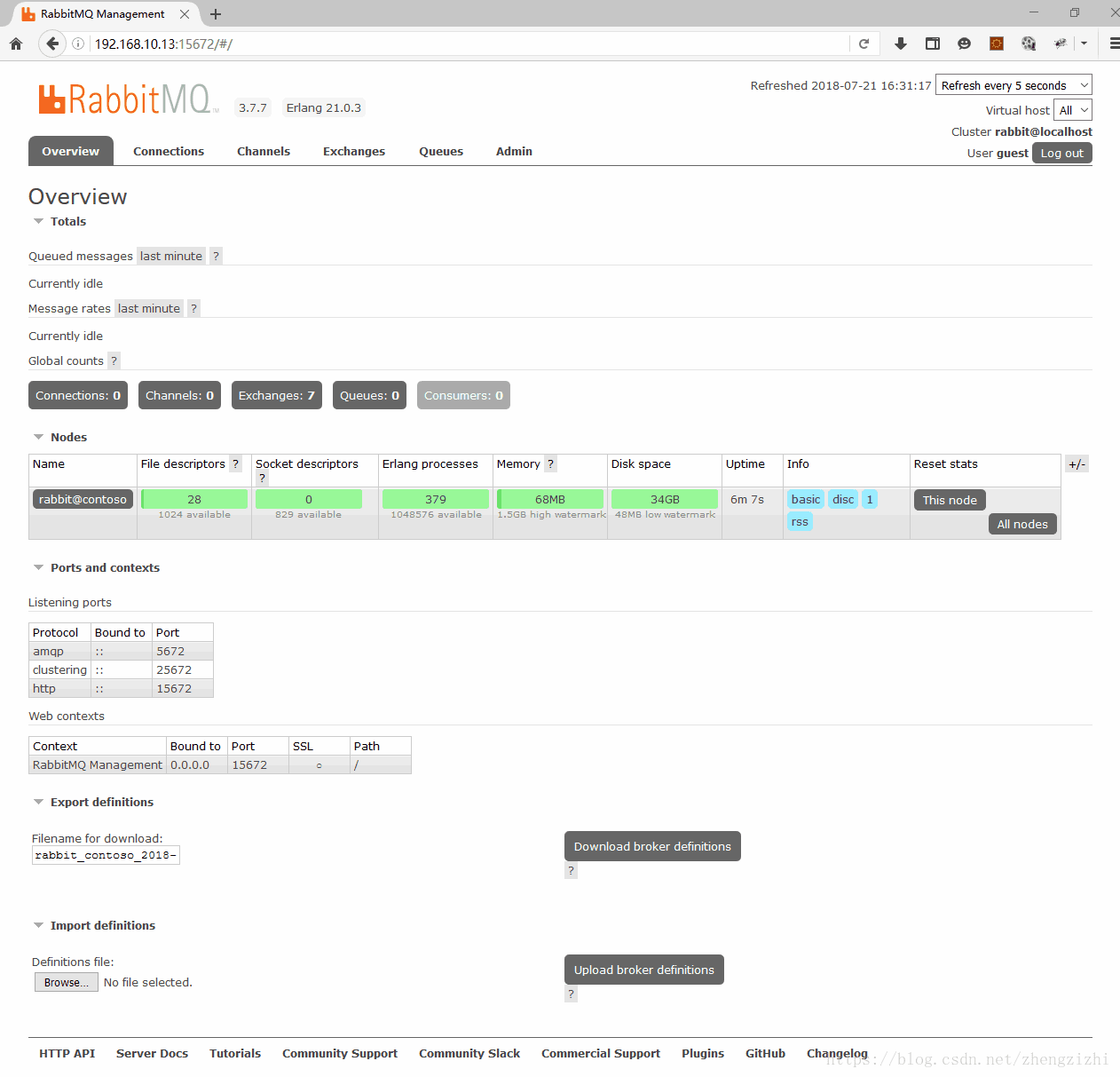Switch to the Channels tab
Image resolution: width=1120 pixels, height=1077 pixels.
264,151
